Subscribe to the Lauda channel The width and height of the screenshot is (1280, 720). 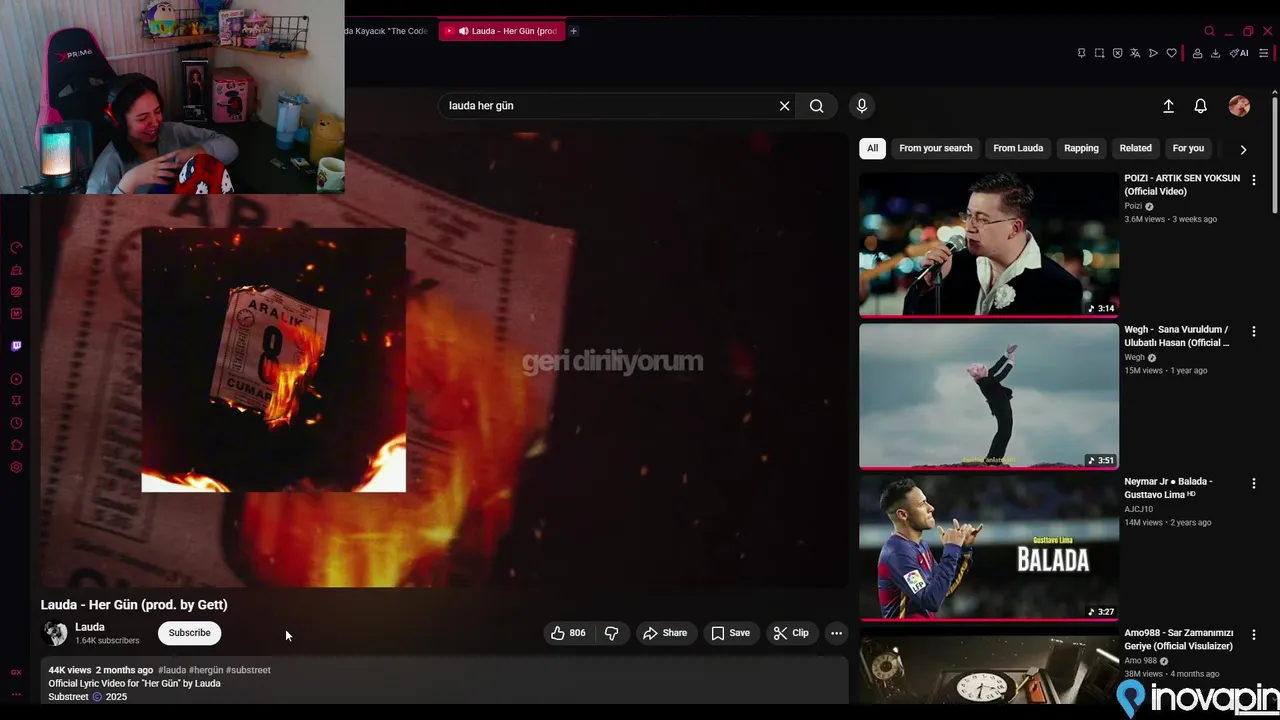click(x=189, y=633)
